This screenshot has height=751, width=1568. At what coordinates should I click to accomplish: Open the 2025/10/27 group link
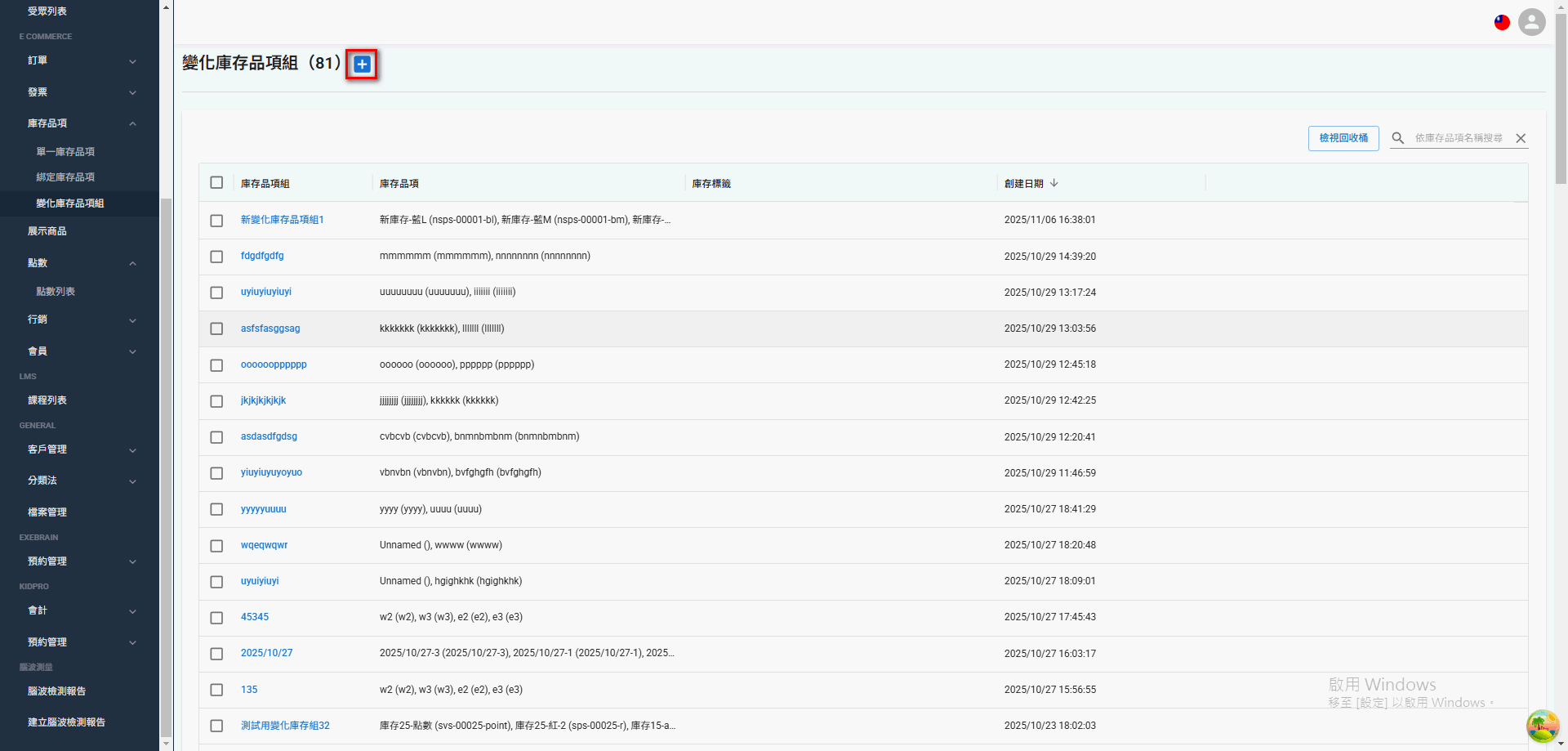pos(266,653)
